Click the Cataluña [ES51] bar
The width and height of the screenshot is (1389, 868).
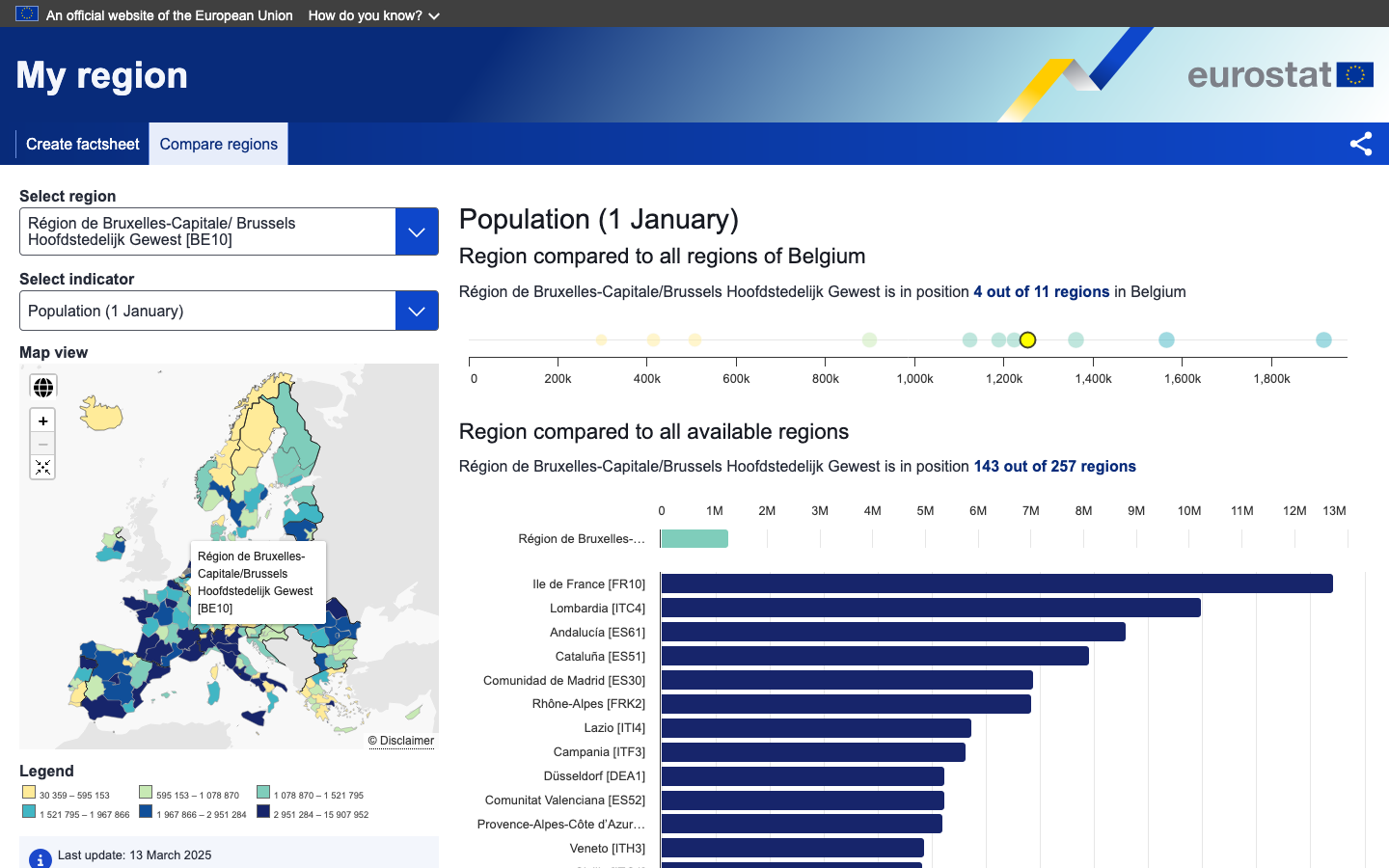[x=875, y=656]
